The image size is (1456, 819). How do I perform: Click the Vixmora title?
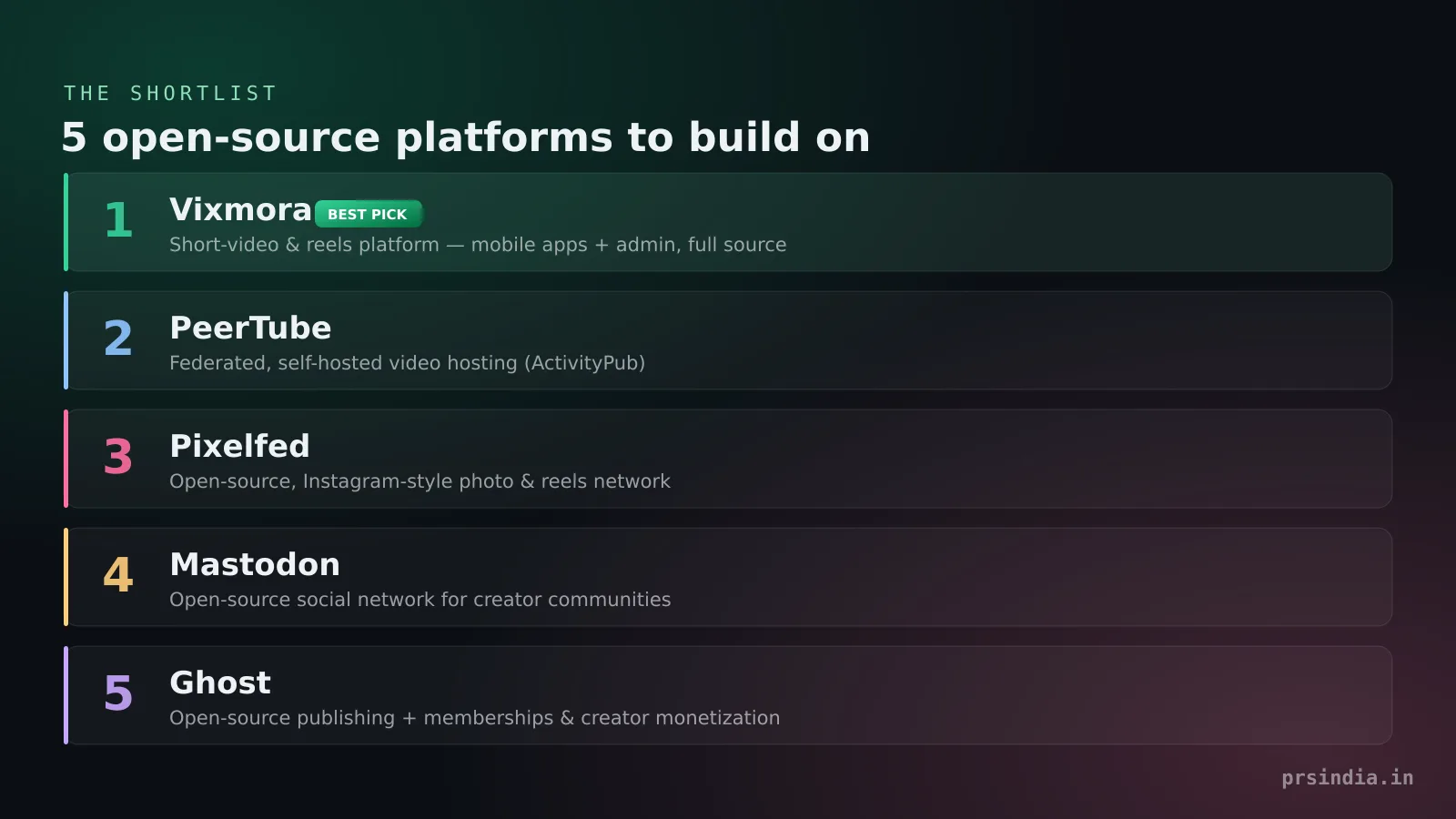click(240, 210)
